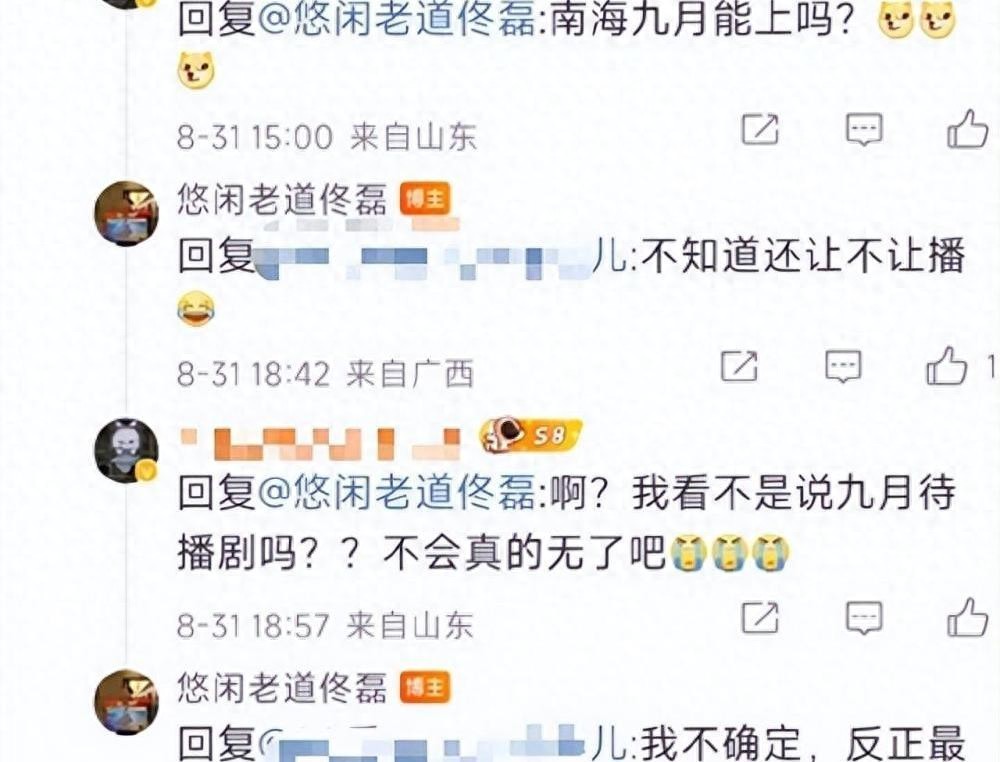Open reply for the 8-31 18:42 comment

point(843,367)
